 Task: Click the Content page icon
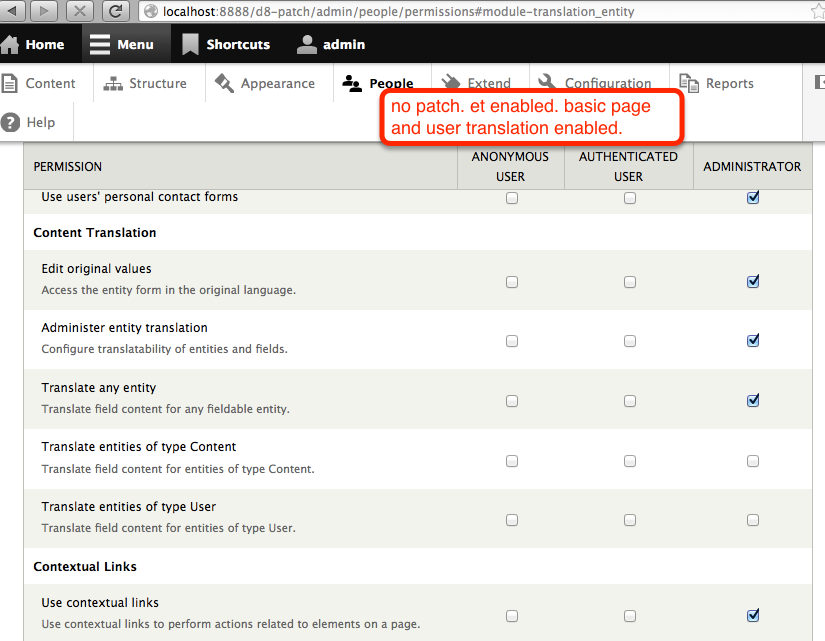[9, 83]
